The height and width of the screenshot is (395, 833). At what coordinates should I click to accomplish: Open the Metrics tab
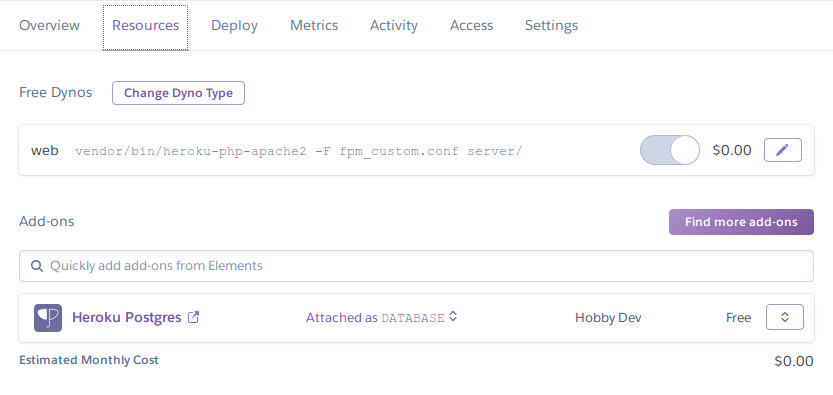(x=314, y=25)
